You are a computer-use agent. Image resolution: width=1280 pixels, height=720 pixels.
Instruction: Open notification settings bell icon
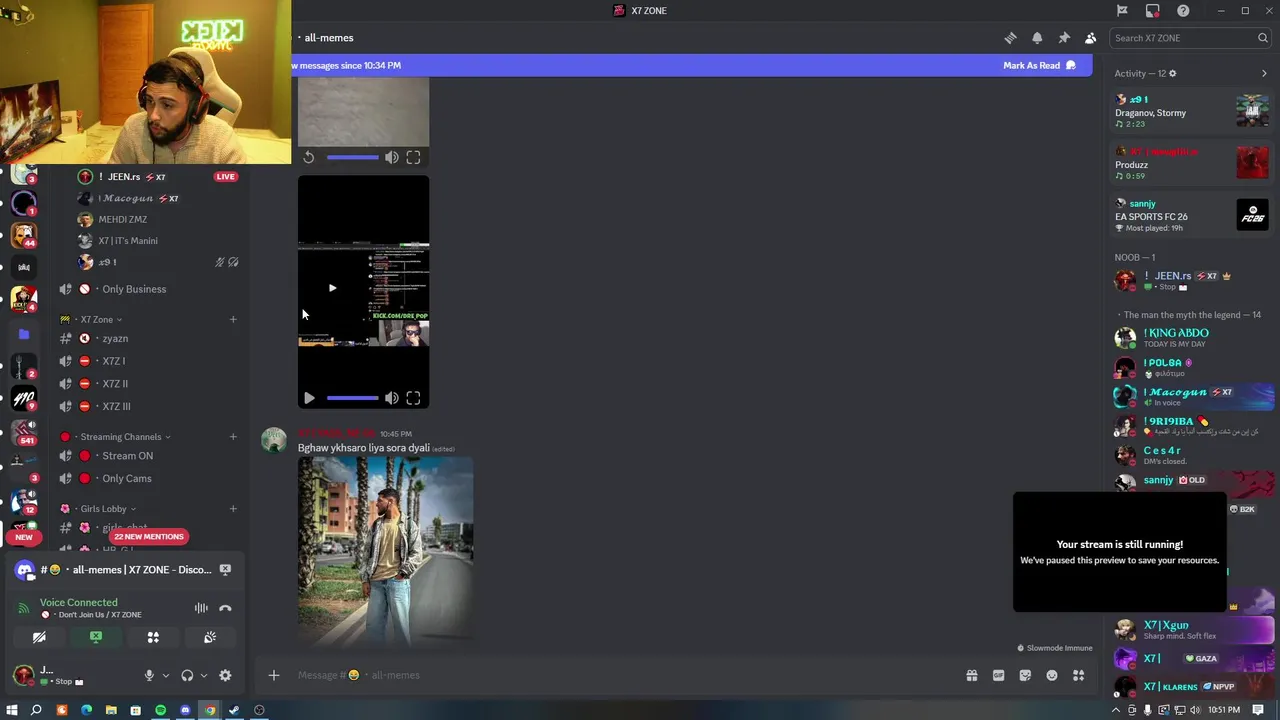click(x=1037, y=38)
